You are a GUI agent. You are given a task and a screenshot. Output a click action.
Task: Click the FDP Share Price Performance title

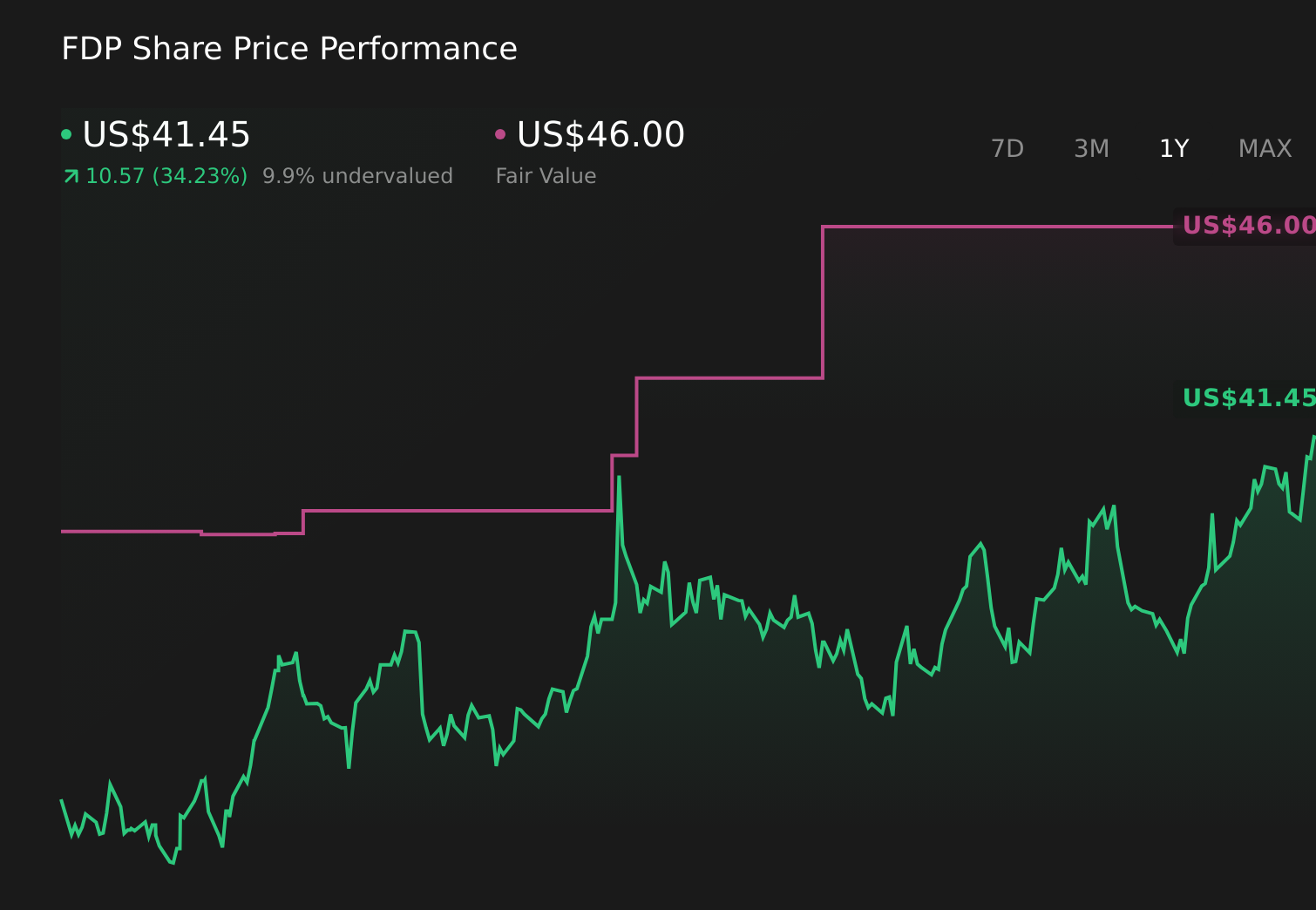click(289, 49)
